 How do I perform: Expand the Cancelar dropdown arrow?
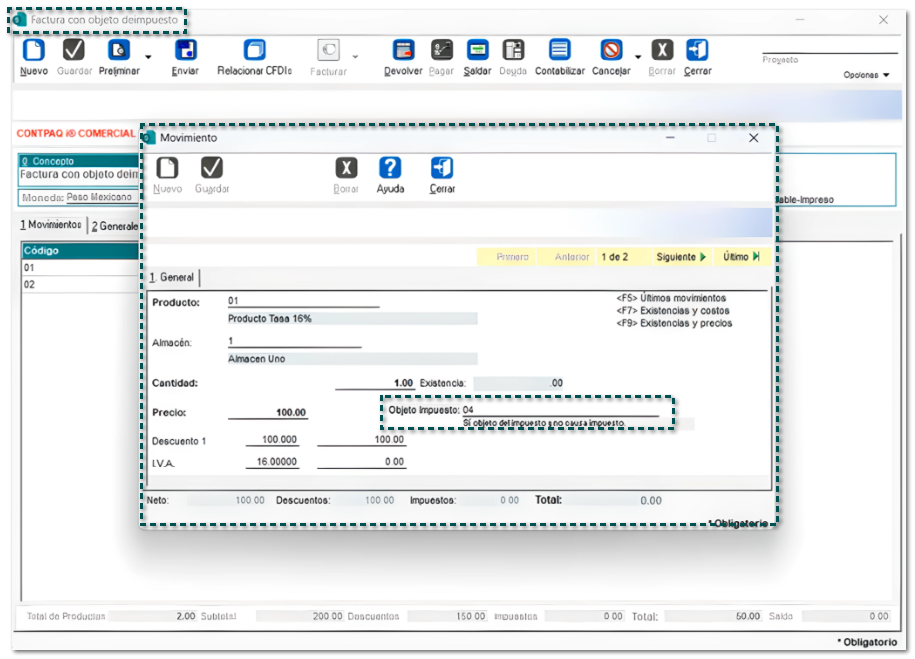point(635,57)
